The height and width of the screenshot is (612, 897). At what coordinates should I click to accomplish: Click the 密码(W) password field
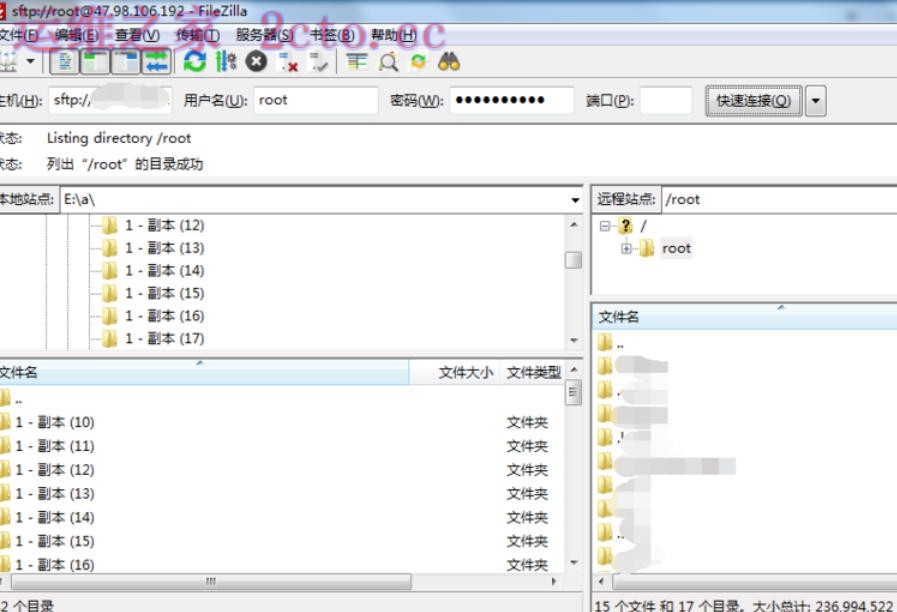pos(512,100)
